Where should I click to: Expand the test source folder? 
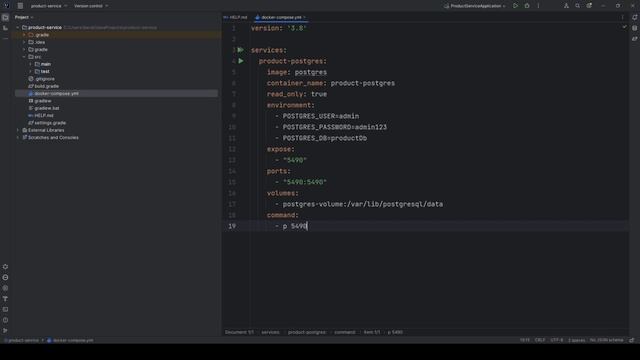click(x=31, y=71)
